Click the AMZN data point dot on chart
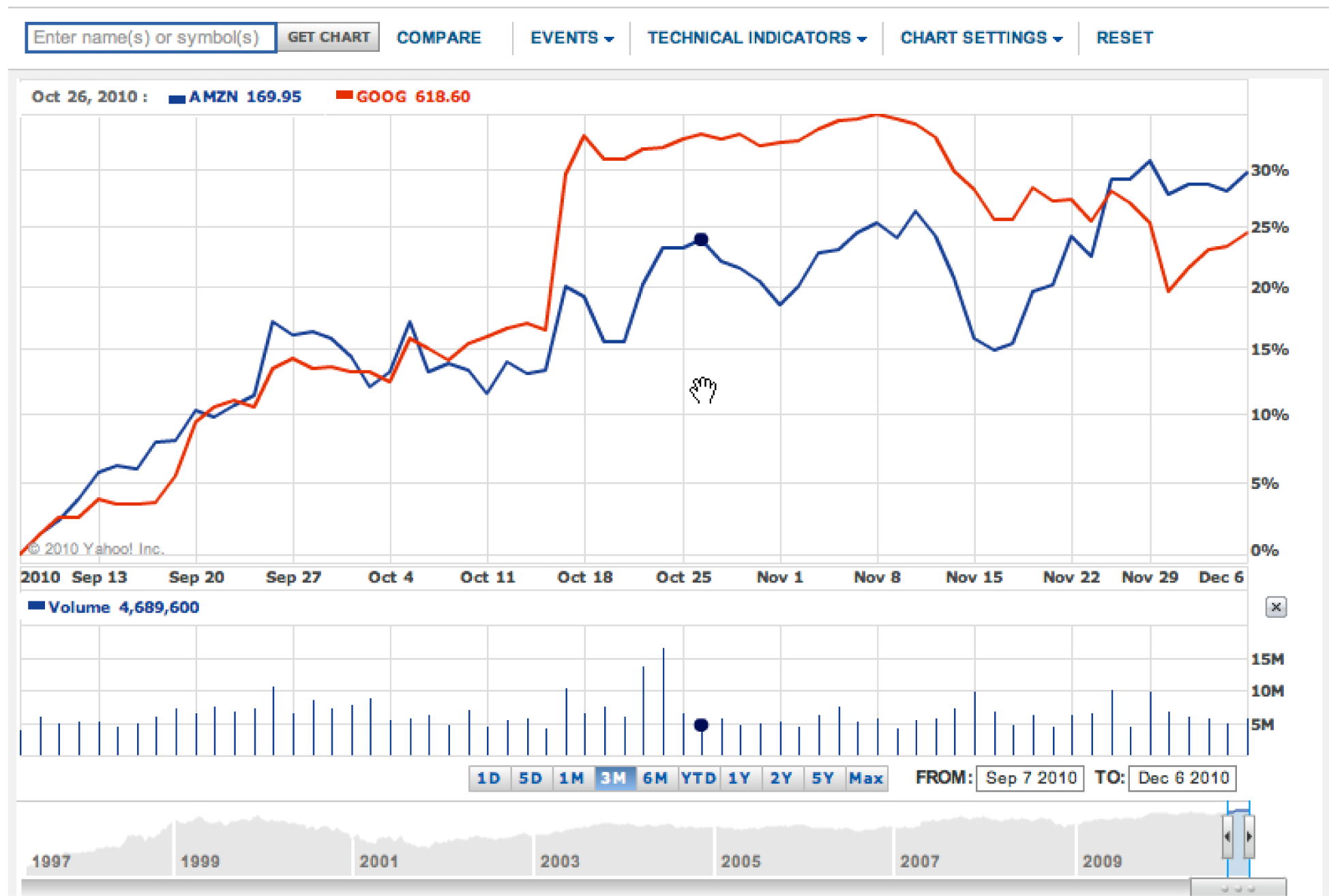Image resolution: width=1329 pixels, height=896 pixels. pyautogui.click(x=701, y=239)
